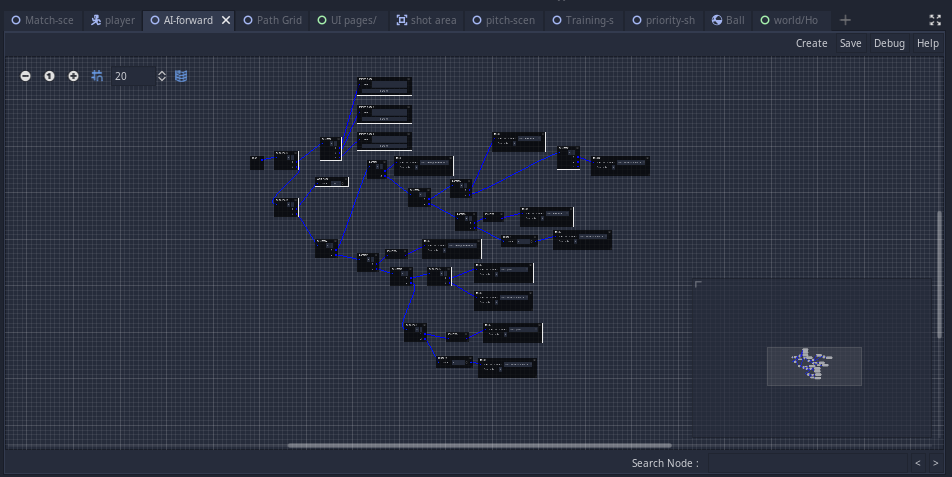Switch to the shot area tab
This screenshot has height=477, width=952.
(426, 20)
